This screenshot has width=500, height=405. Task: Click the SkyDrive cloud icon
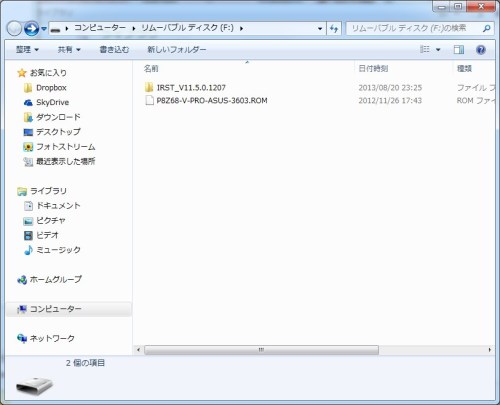(28, 103)
